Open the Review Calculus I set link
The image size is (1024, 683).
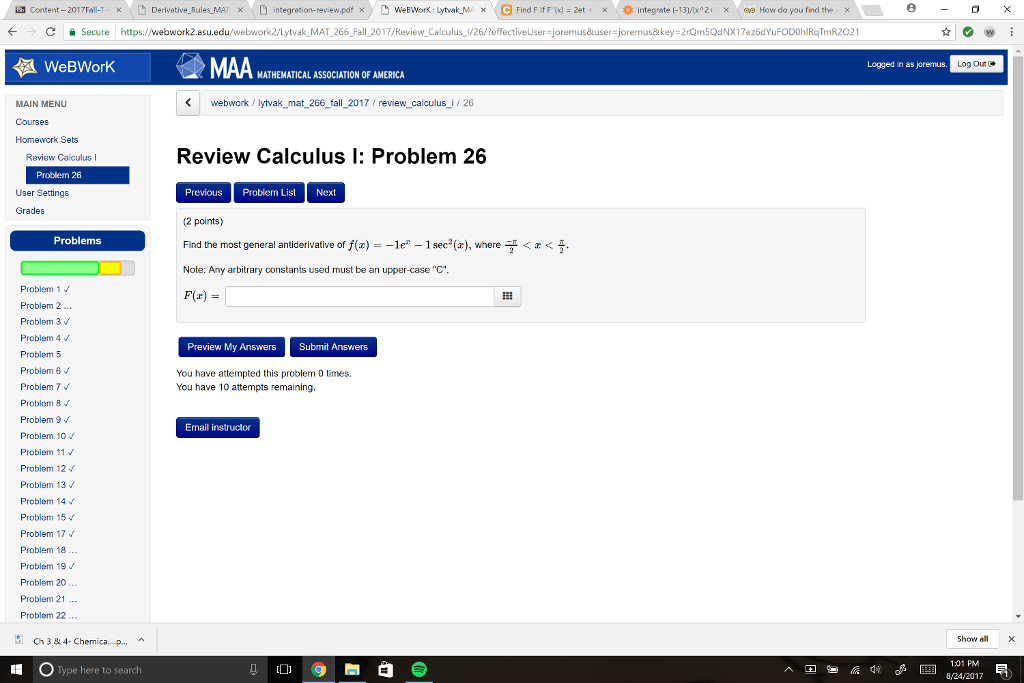(61, 157)
